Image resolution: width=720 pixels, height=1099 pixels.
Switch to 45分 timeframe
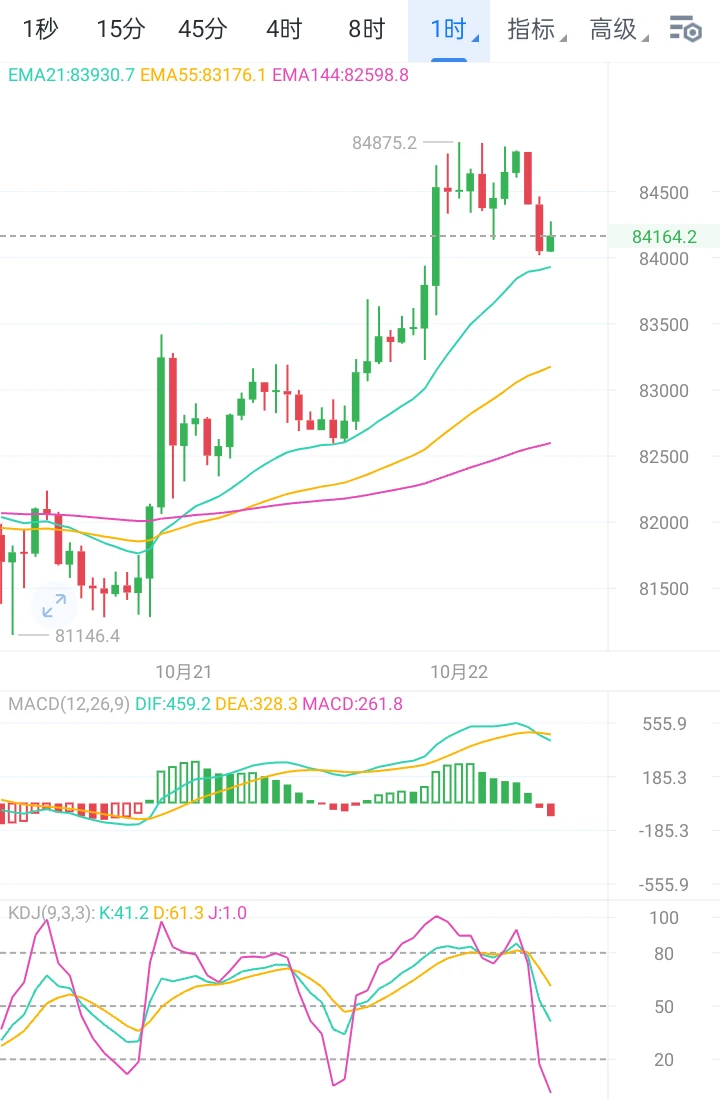click(x=203, y=29)
